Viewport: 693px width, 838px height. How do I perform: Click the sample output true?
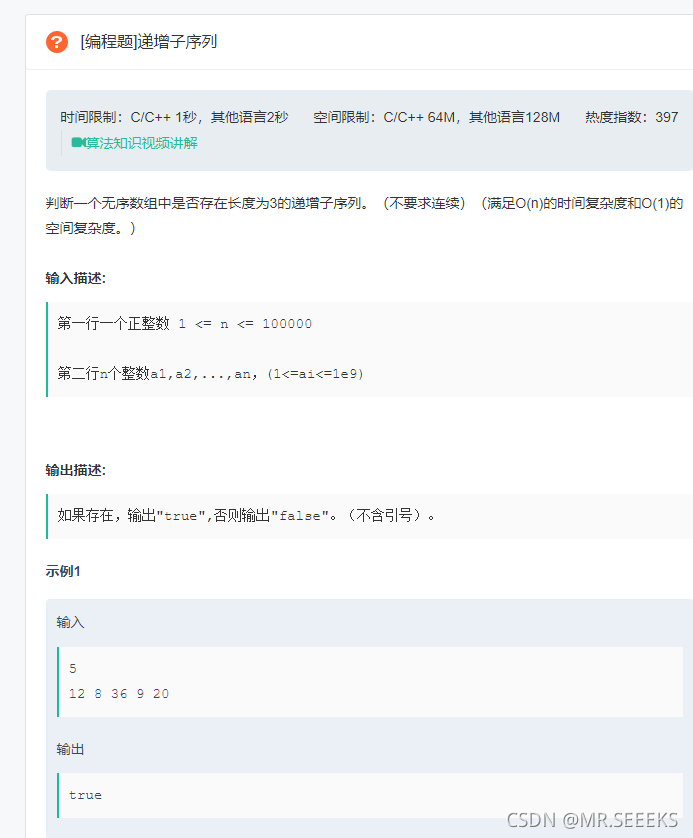click(85, 795)
